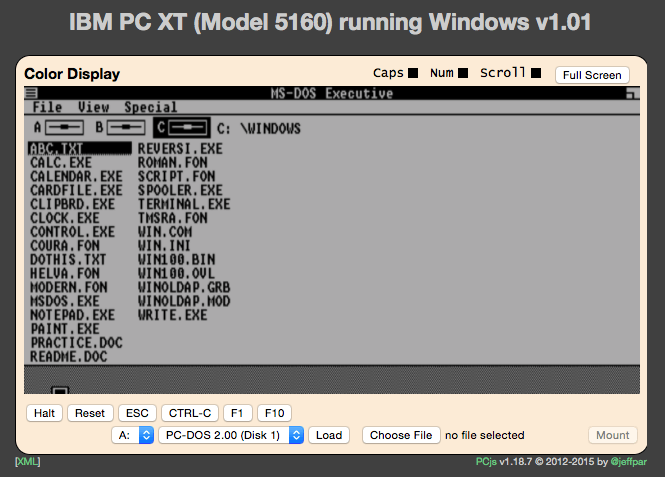Screen dimensions: 665x477
Task: Select WIN.COM file
Action: pos(165,232)
